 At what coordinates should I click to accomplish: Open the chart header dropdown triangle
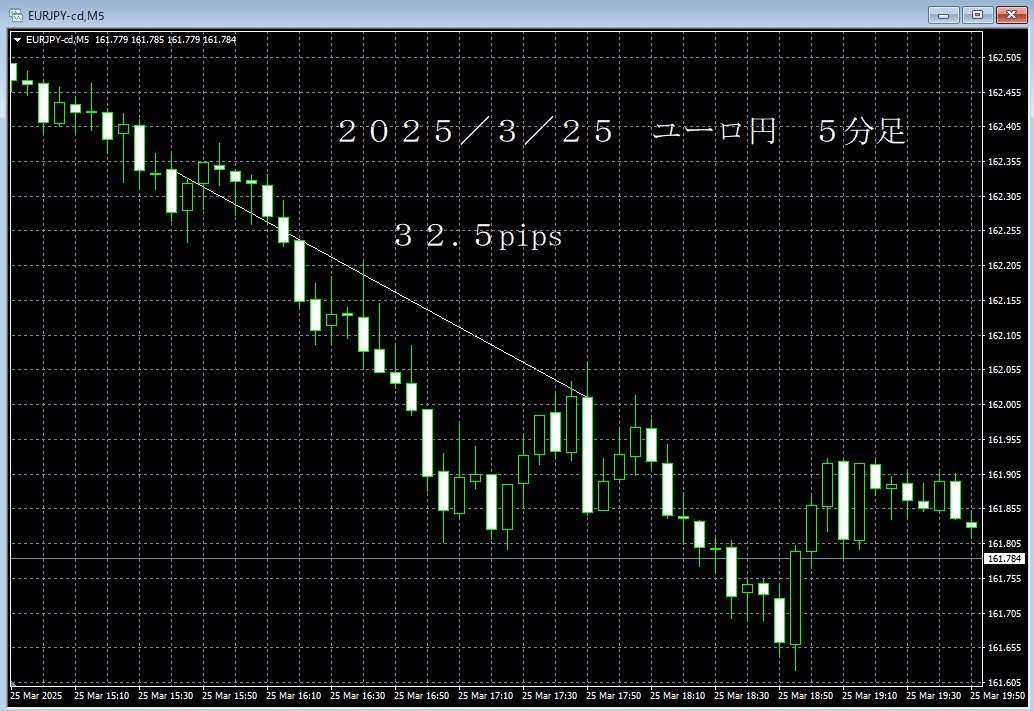[x=17, y=40]
